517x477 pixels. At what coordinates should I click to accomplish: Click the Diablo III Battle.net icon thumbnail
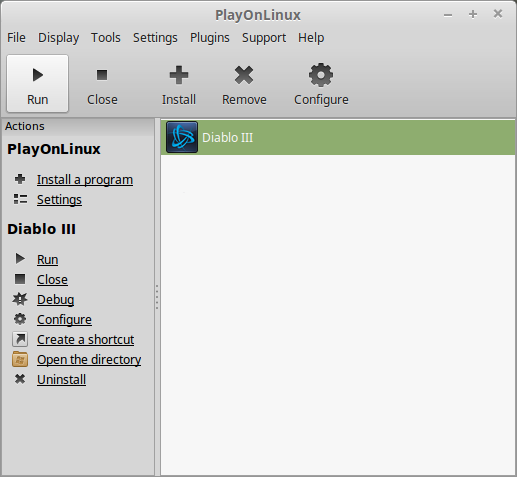(182, 137)
